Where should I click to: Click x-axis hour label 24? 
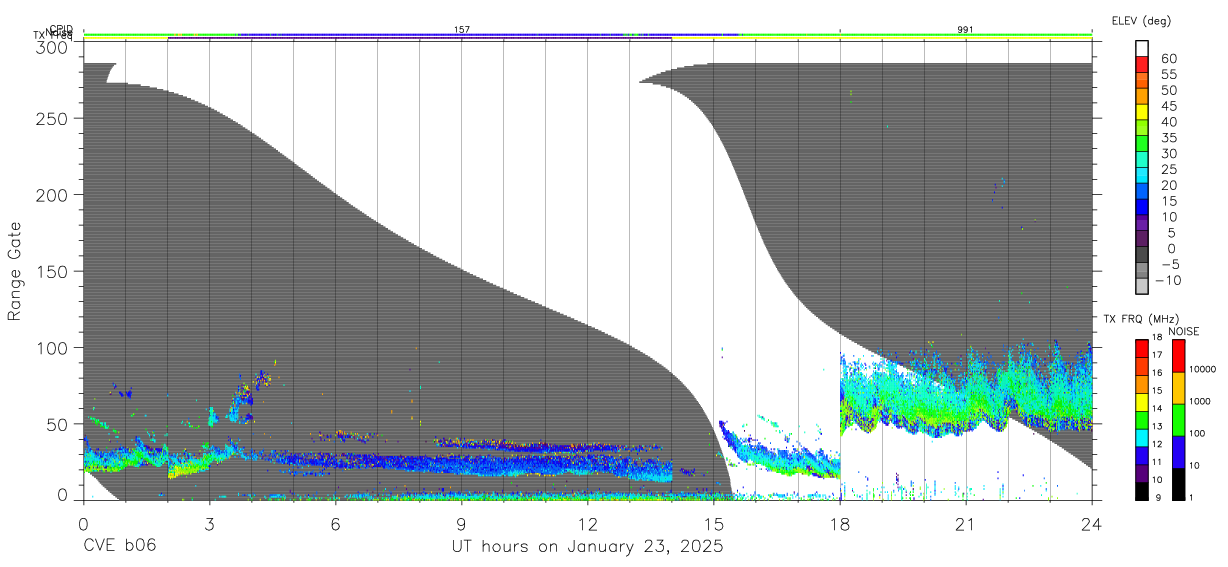1091,523
